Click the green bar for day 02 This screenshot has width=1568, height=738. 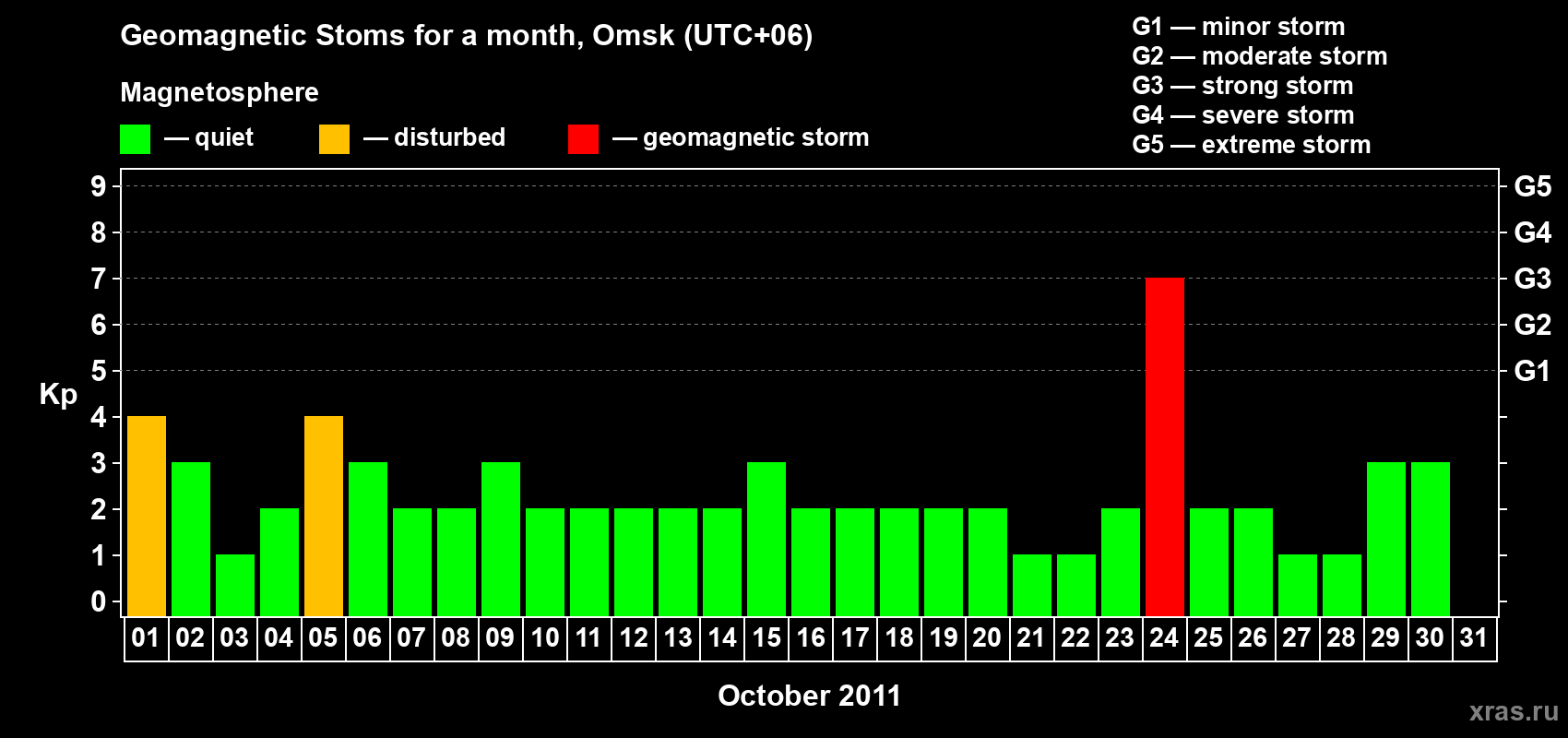click(x=191, y=539)
